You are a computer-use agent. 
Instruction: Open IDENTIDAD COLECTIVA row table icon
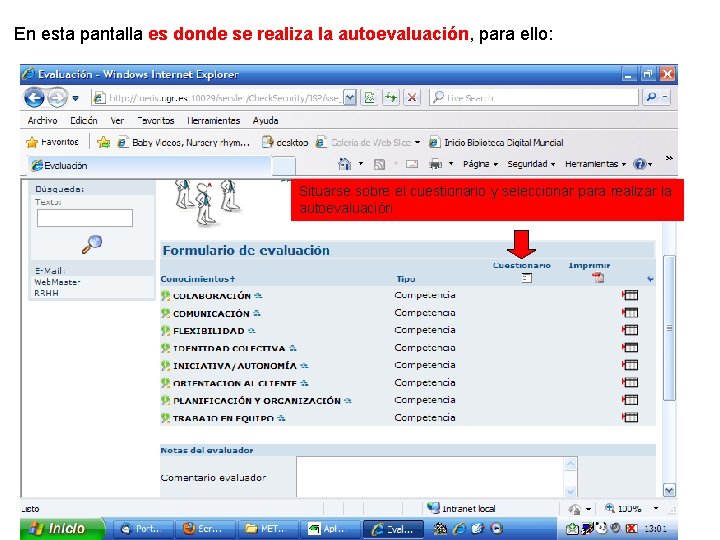(630, 347)
